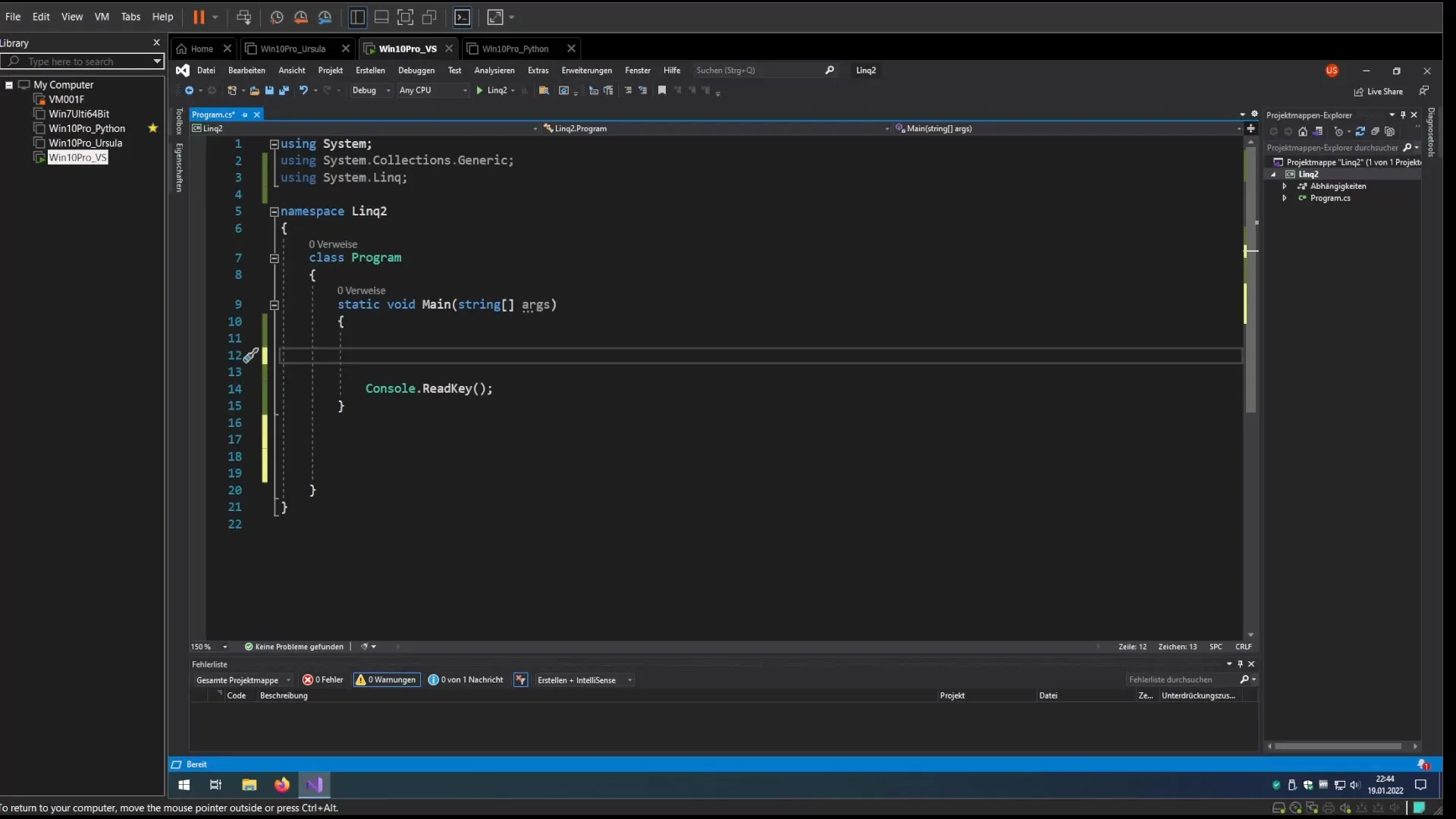Open the Any CPU platform dropdown
Viewport: 1456px width, 819px height.
pos(433,90)
